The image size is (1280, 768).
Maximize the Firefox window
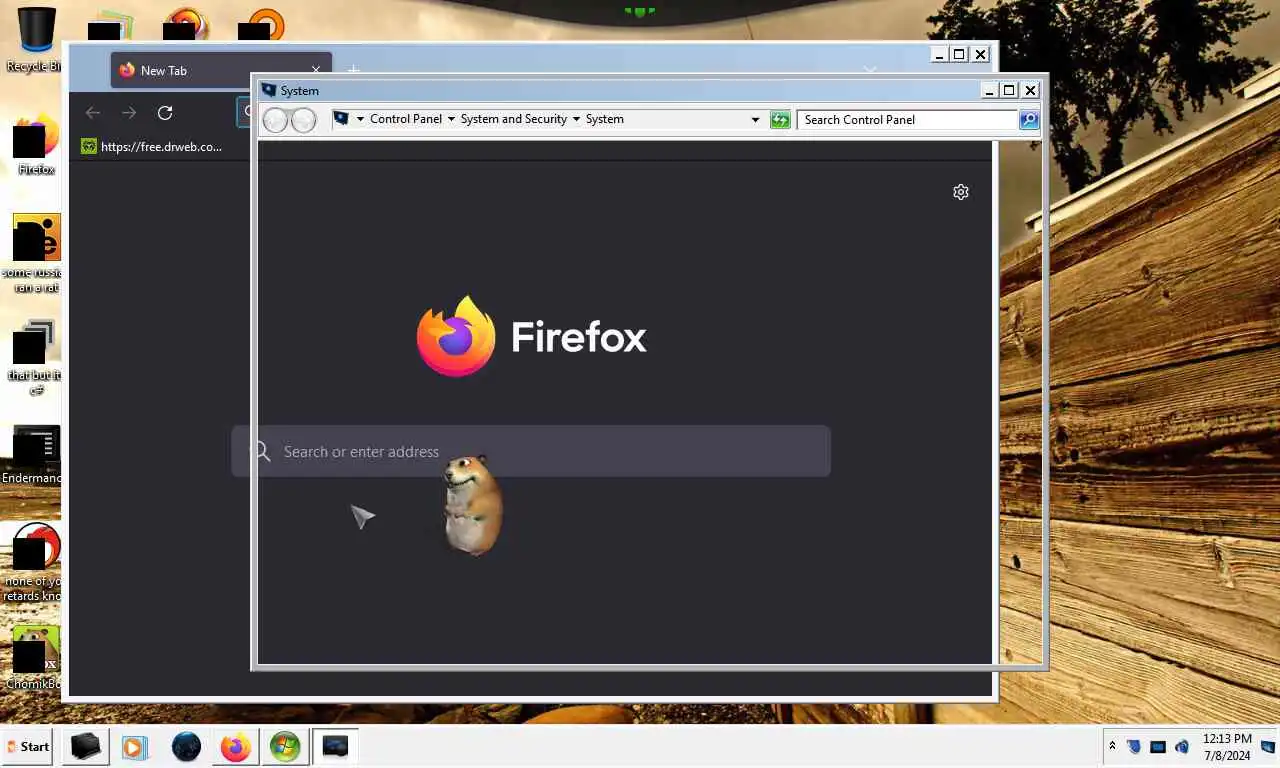(959, 54)
